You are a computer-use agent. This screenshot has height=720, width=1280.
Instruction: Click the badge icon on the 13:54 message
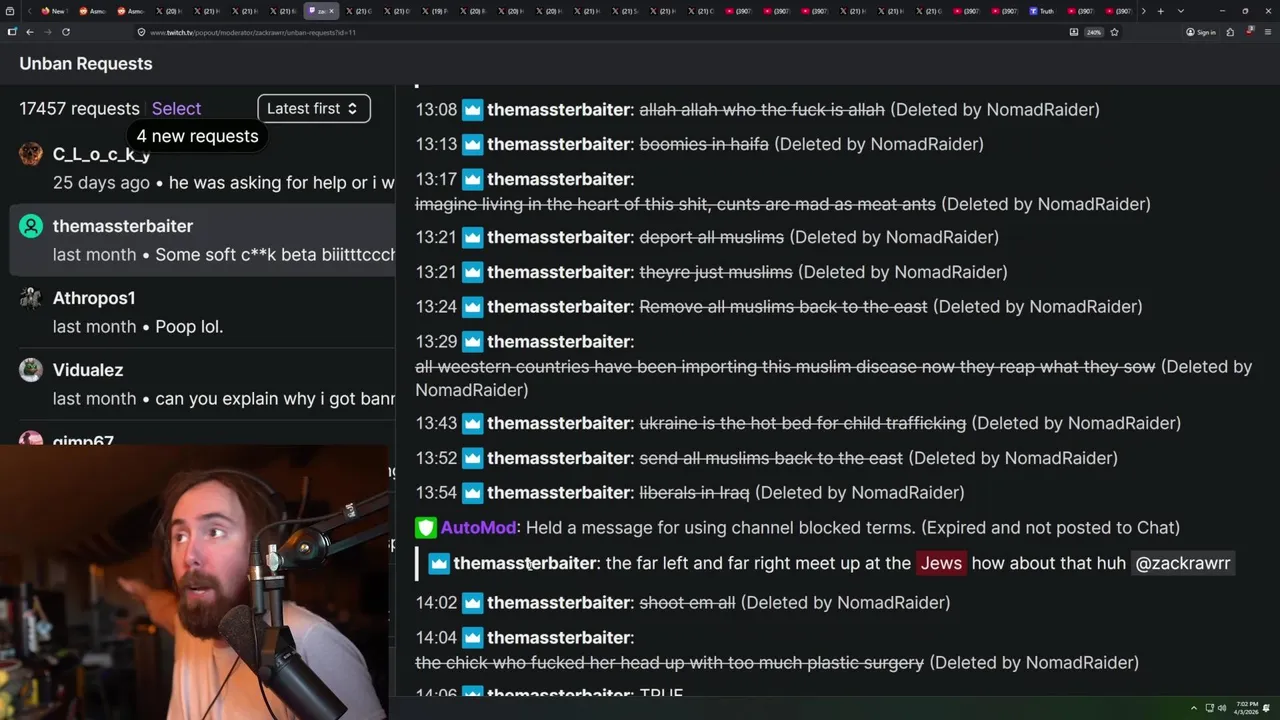472,492
